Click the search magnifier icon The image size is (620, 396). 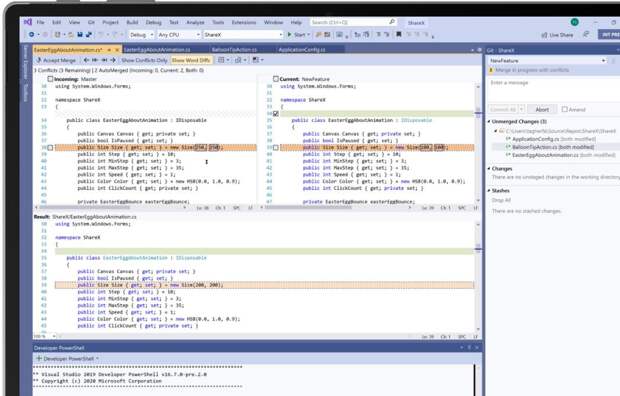[x=392, y=22]
